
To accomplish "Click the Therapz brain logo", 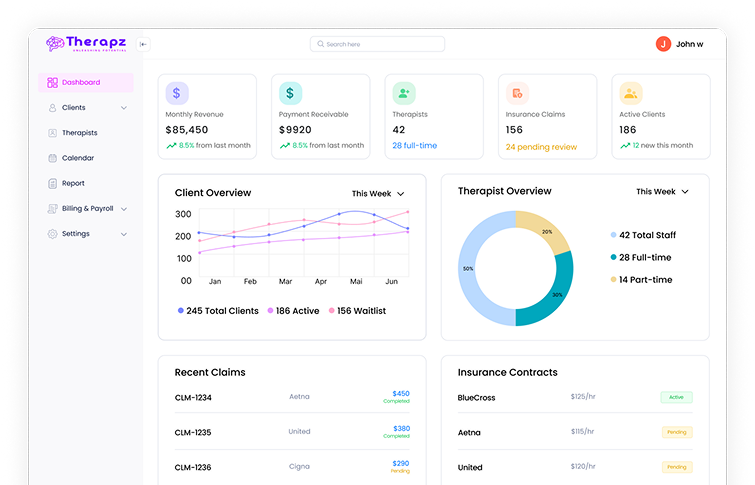I will [x=54, y=44].
